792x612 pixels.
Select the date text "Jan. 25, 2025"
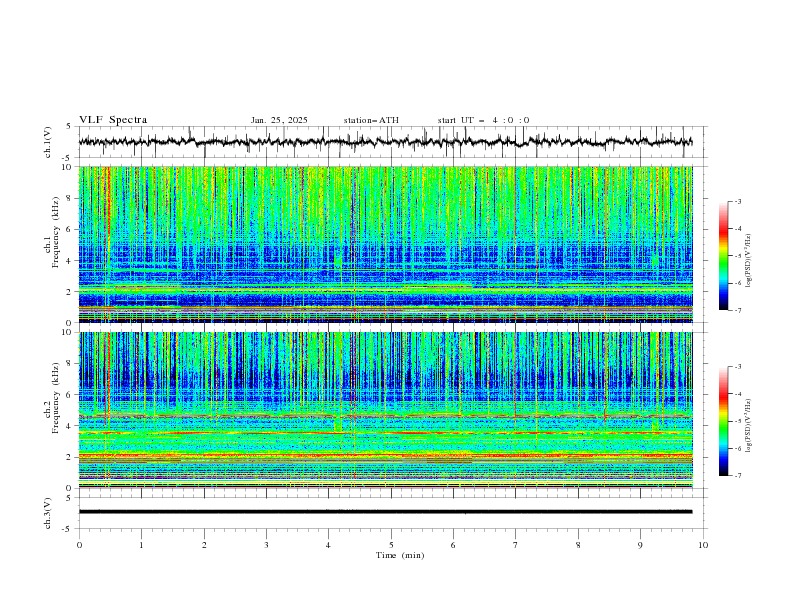click(279, 120)
